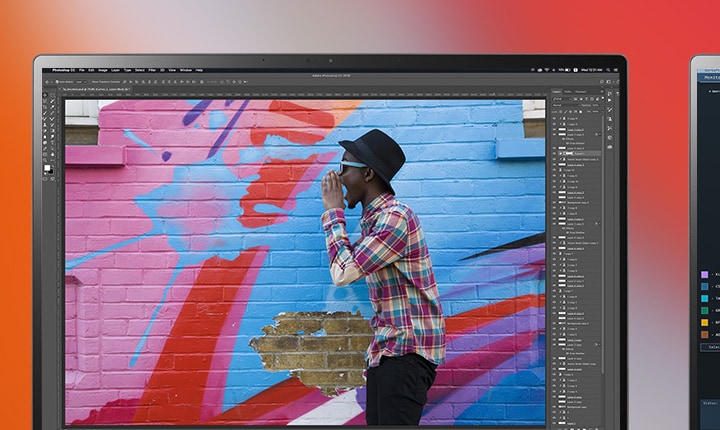Viewport: 720px width, 430px height.
Task: Switch to the Channels tab
Action: [x=569, y=91]
